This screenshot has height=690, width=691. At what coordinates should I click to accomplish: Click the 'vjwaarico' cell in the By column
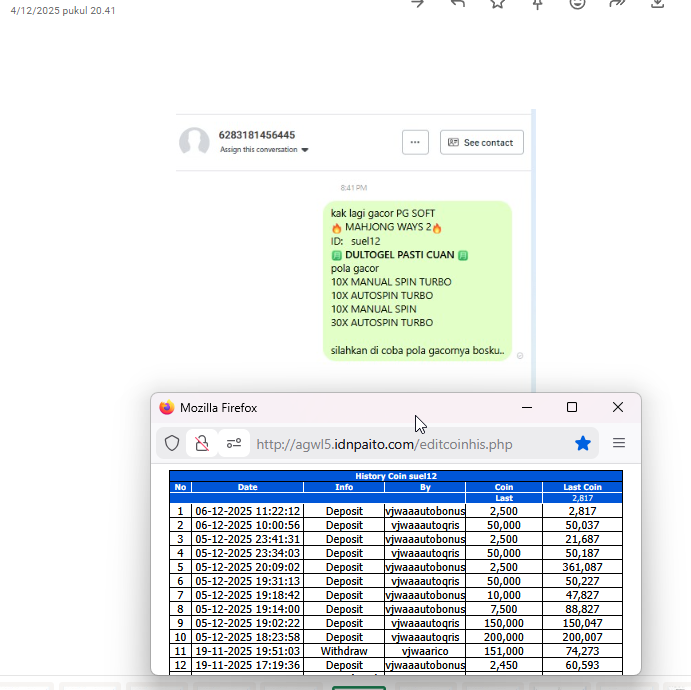pyautogui.click(x=425, y=651)
